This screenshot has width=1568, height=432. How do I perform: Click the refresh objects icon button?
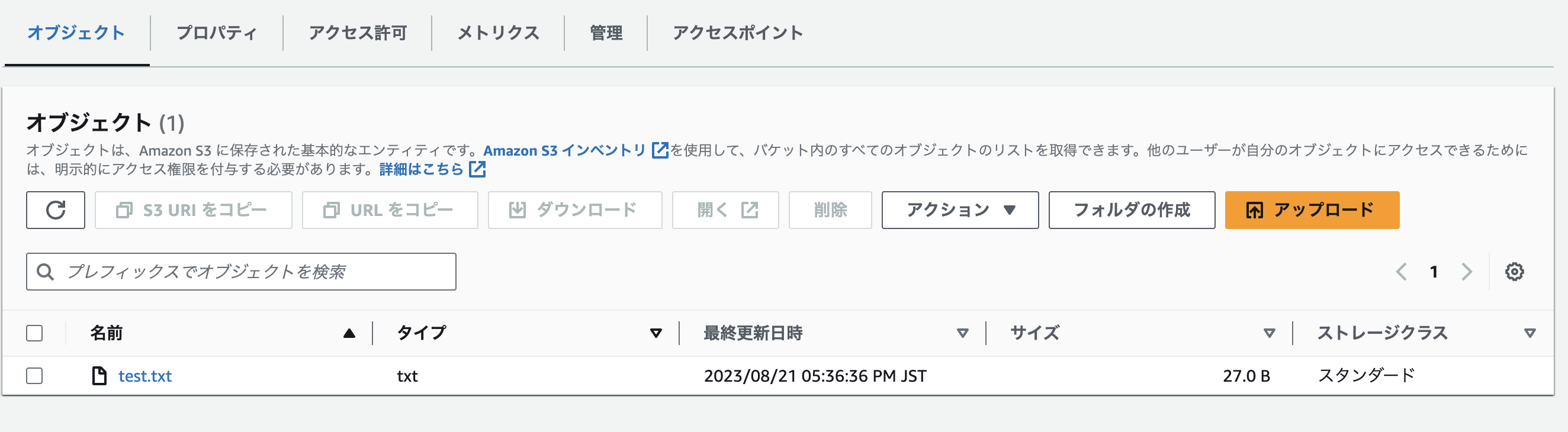coord(56,210)
